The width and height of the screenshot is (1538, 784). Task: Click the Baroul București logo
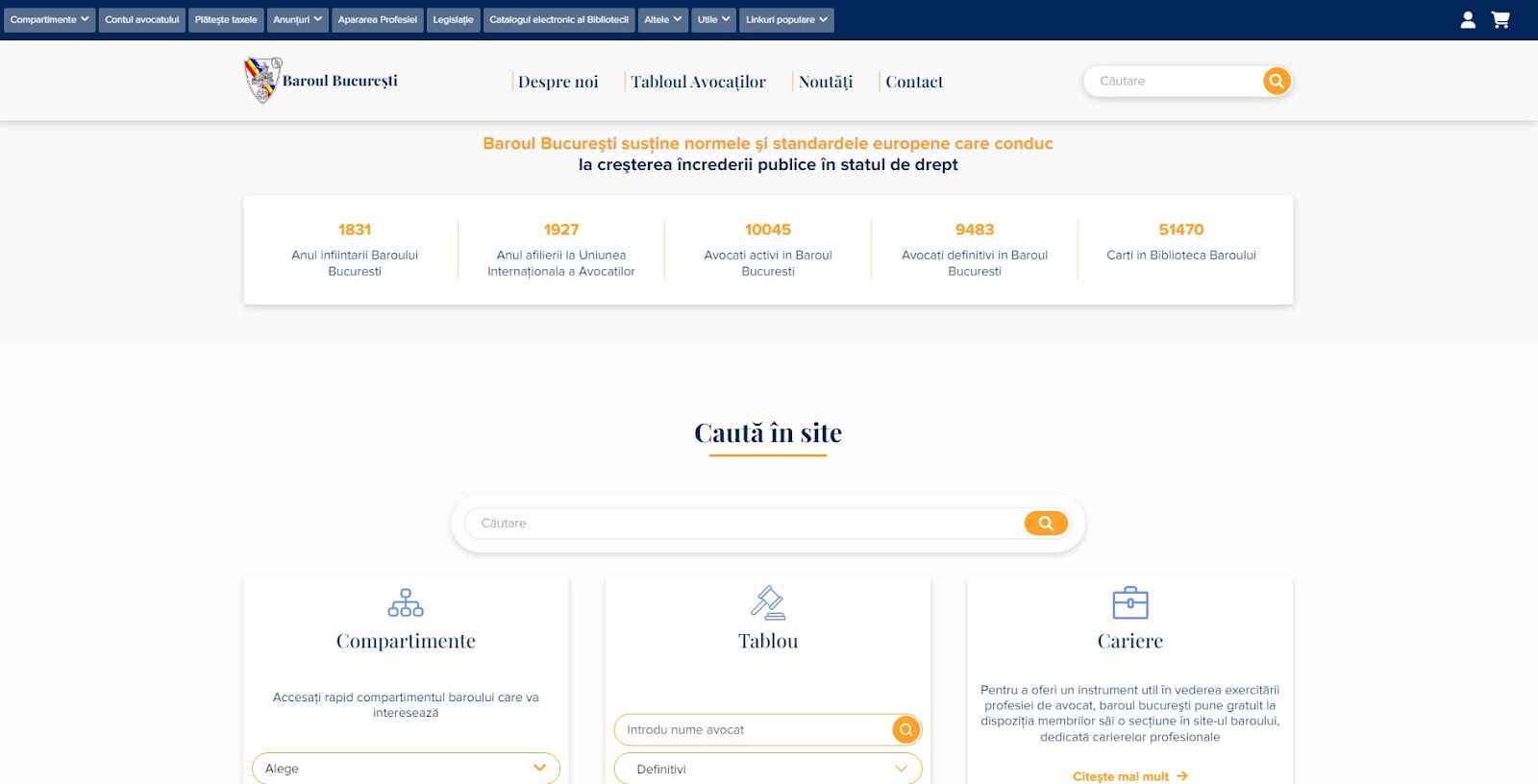(x=320, y=81)
